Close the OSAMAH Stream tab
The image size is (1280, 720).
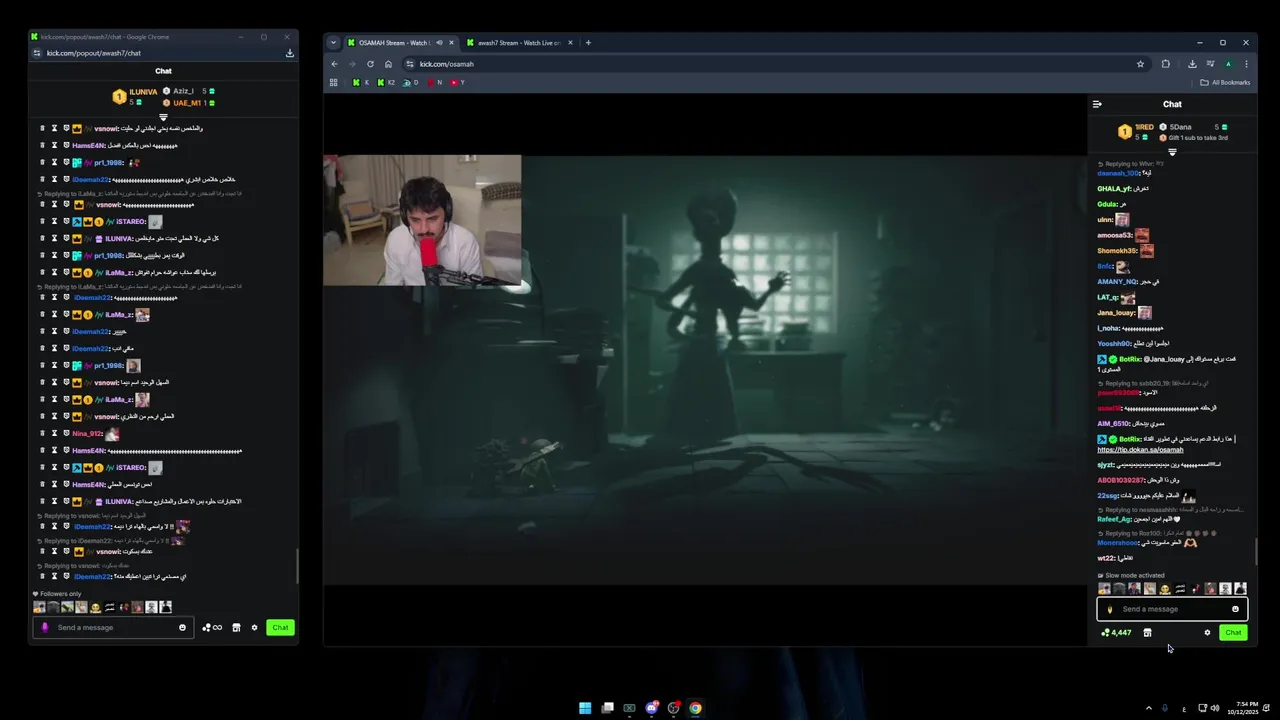tap(451, 43)
